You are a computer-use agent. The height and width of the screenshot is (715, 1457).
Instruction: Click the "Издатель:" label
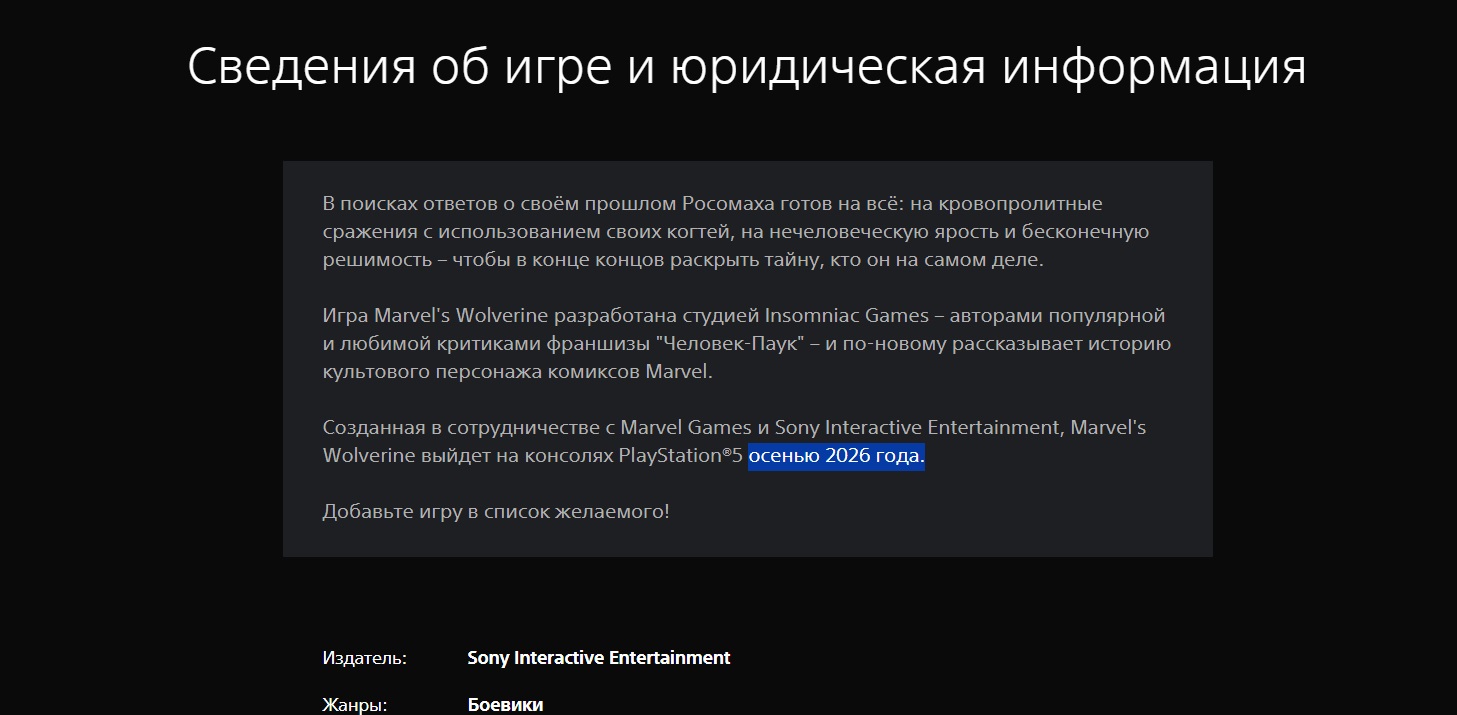[x=364, y=658]
